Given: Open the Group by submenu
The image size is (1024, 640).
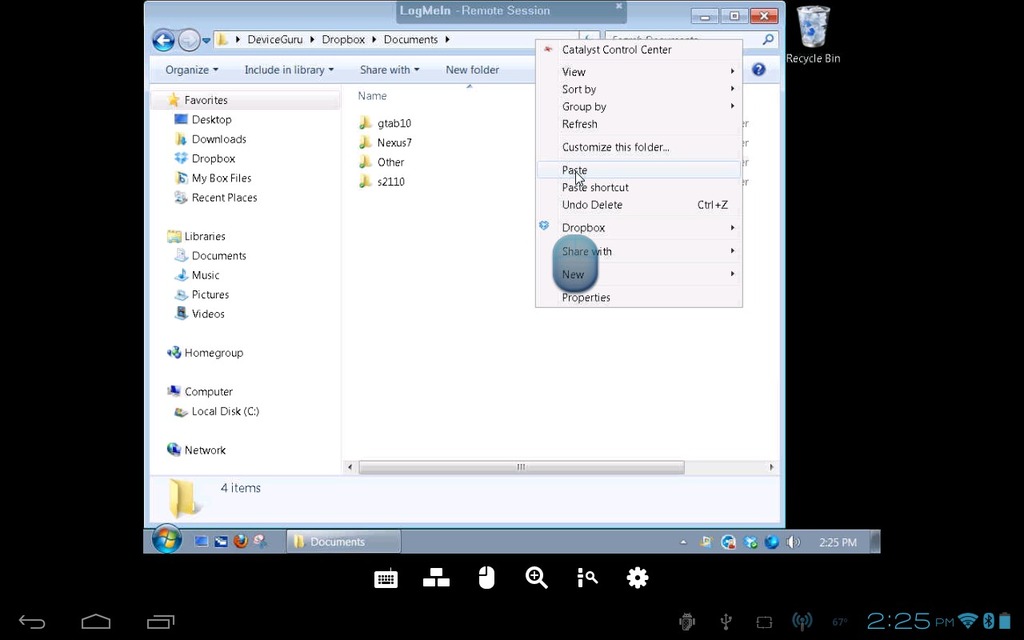Looking at the screenshot, I should [x=639, y=106].
